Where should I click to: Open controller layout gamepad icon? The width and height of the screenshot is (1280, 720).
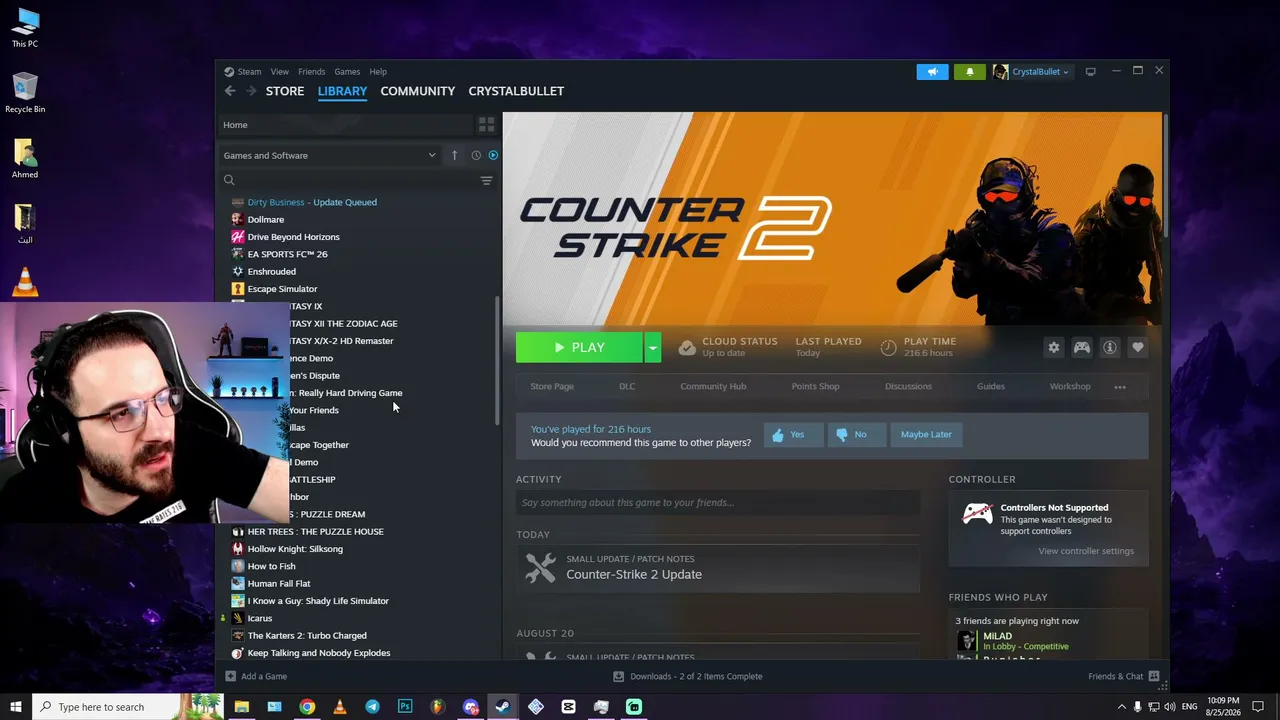1081,347
